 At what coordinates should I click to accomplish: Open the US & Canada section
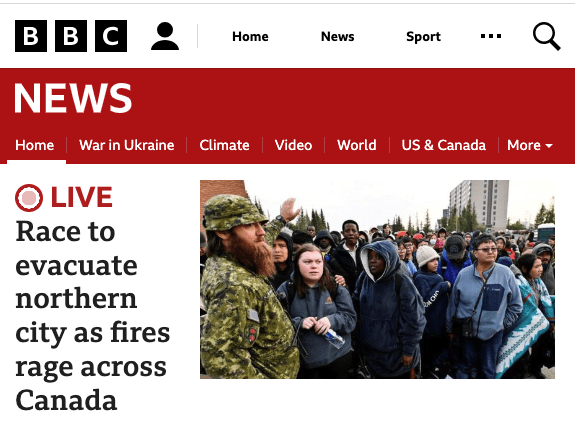444,145
